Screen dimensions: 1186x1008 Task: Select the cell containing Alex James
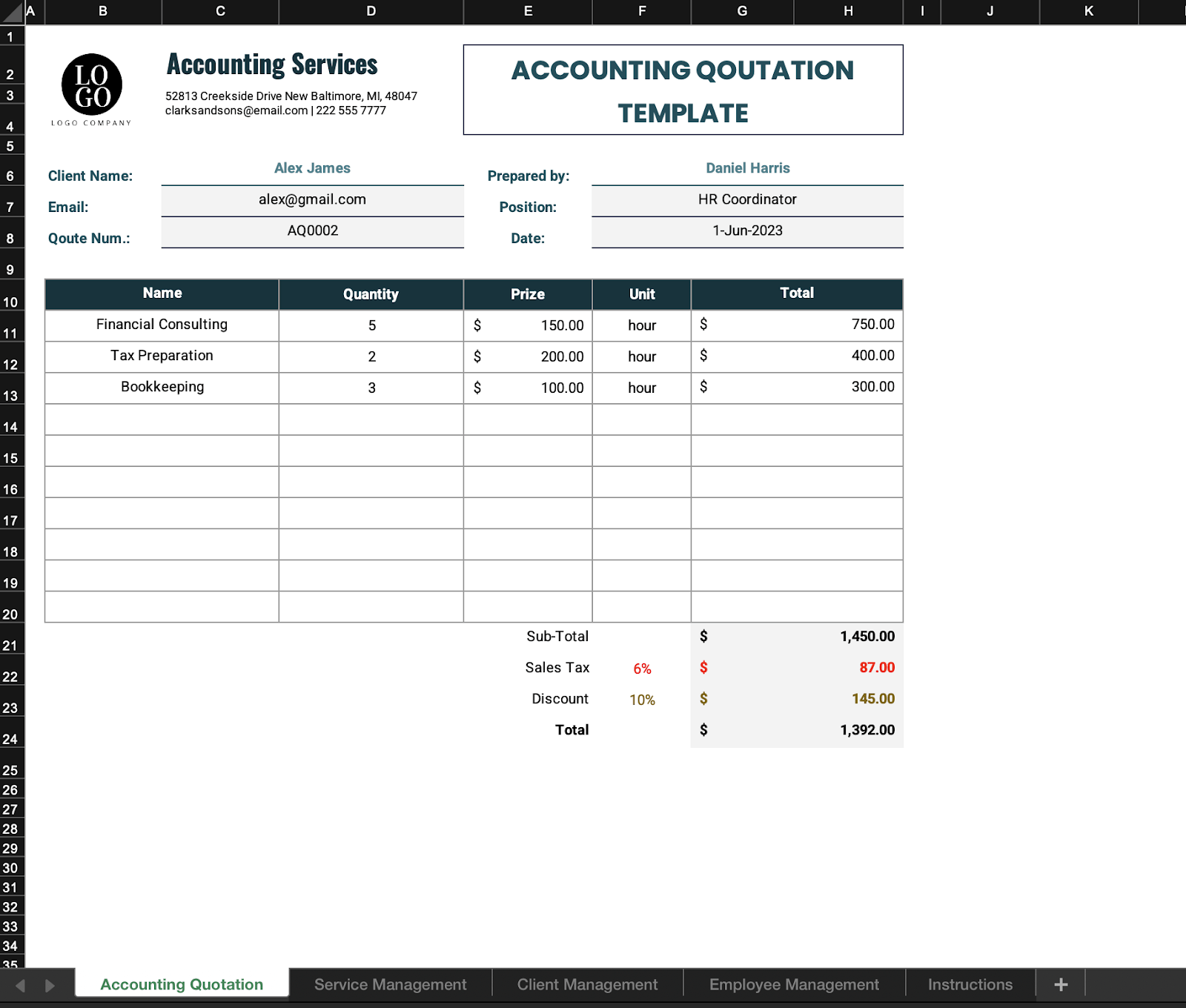(x=312, y=169)
